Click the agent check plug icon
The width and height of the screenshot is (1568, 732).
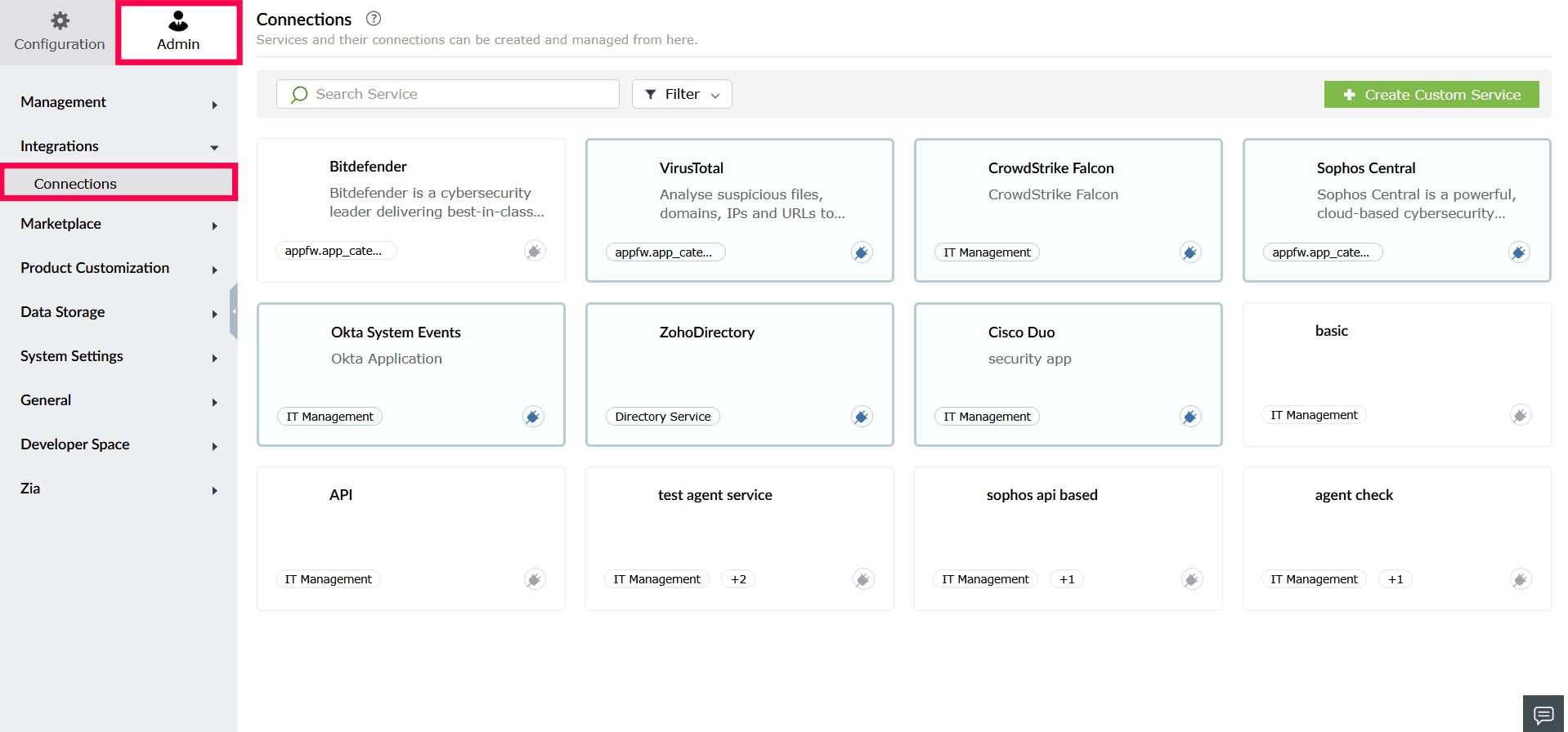coord(1521,579)
